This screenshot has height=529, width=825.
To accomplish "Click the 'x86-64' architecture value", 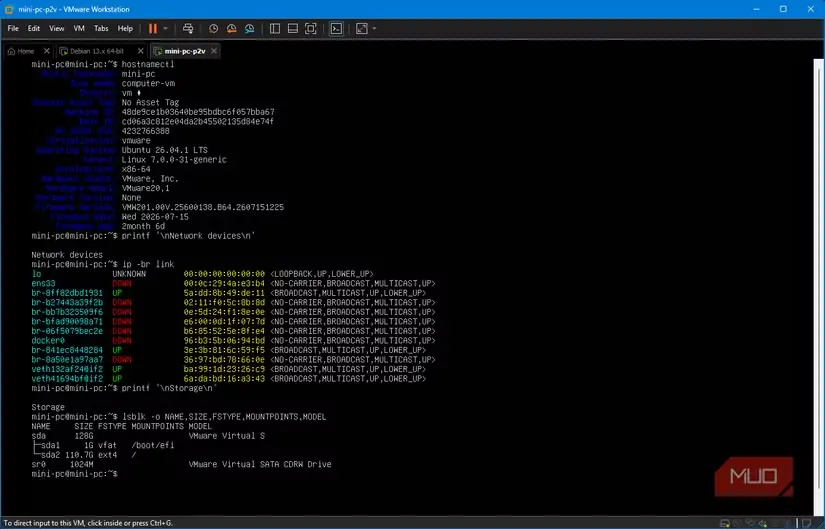I will (x=136, y=169).
